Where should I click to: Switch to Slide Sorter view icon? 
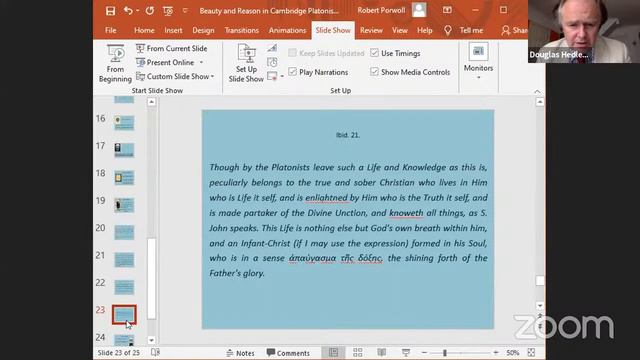(x=358, y=352)
